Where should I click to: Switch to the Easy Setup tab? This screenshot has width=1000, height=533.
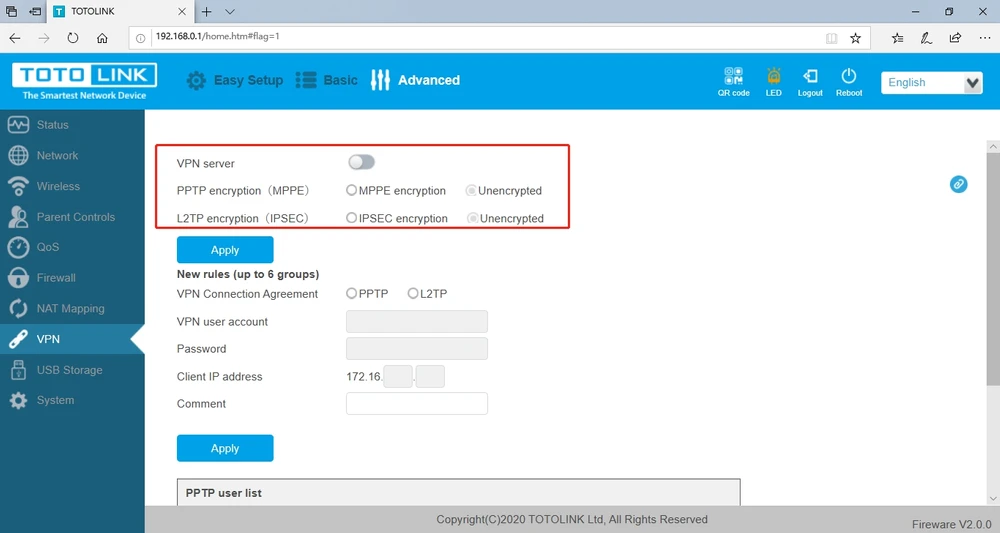[235, 80]
